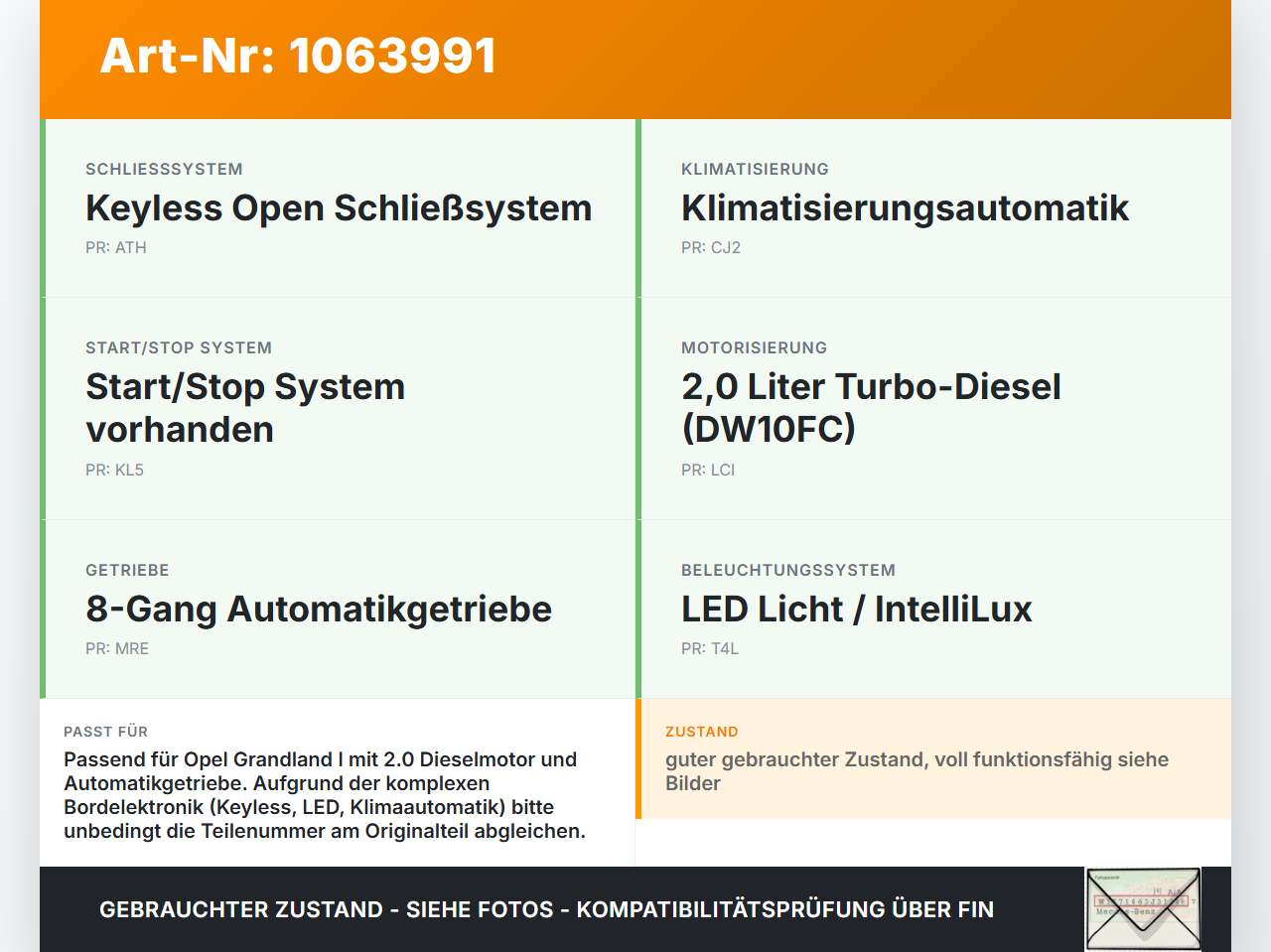Click the Art-Nr: 1063991 heading
This screenshot has height=952, width=1271.
point(298,56)
